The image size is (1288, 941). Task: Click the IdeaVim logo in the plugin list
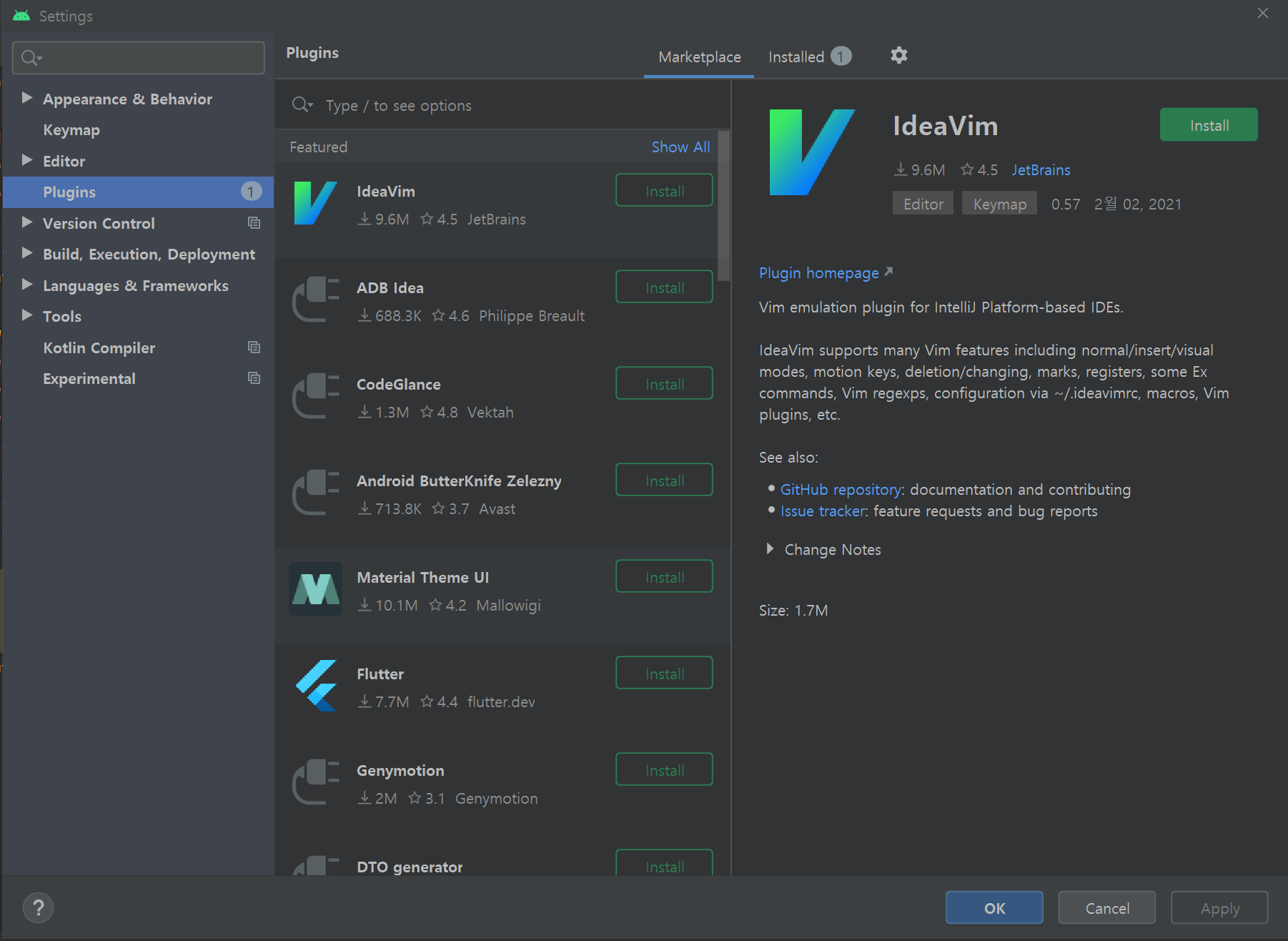click(x=314, y=203)
